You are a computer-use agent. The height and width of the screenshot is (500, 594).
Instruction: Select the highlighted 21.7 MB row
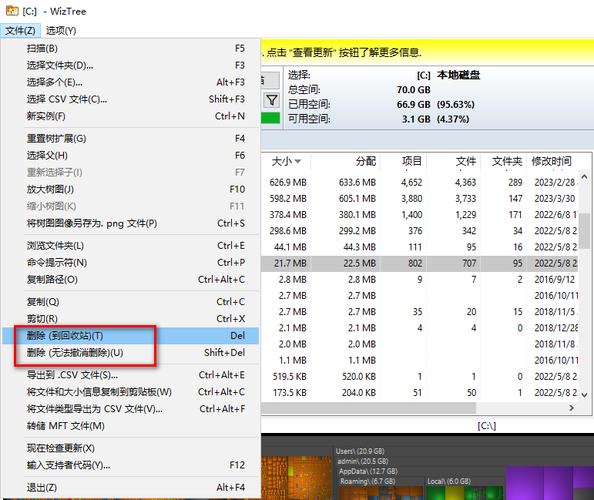coord(420,263)
